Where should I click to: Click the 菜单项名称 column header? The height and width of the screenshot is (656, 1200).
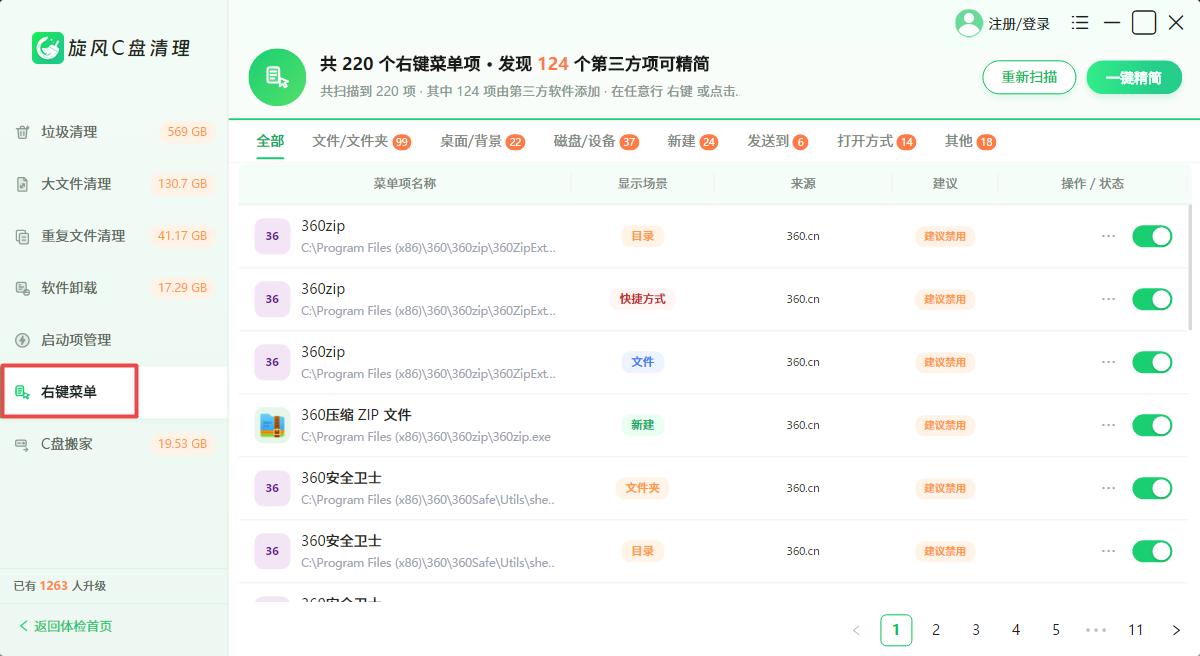pos(405,183)
